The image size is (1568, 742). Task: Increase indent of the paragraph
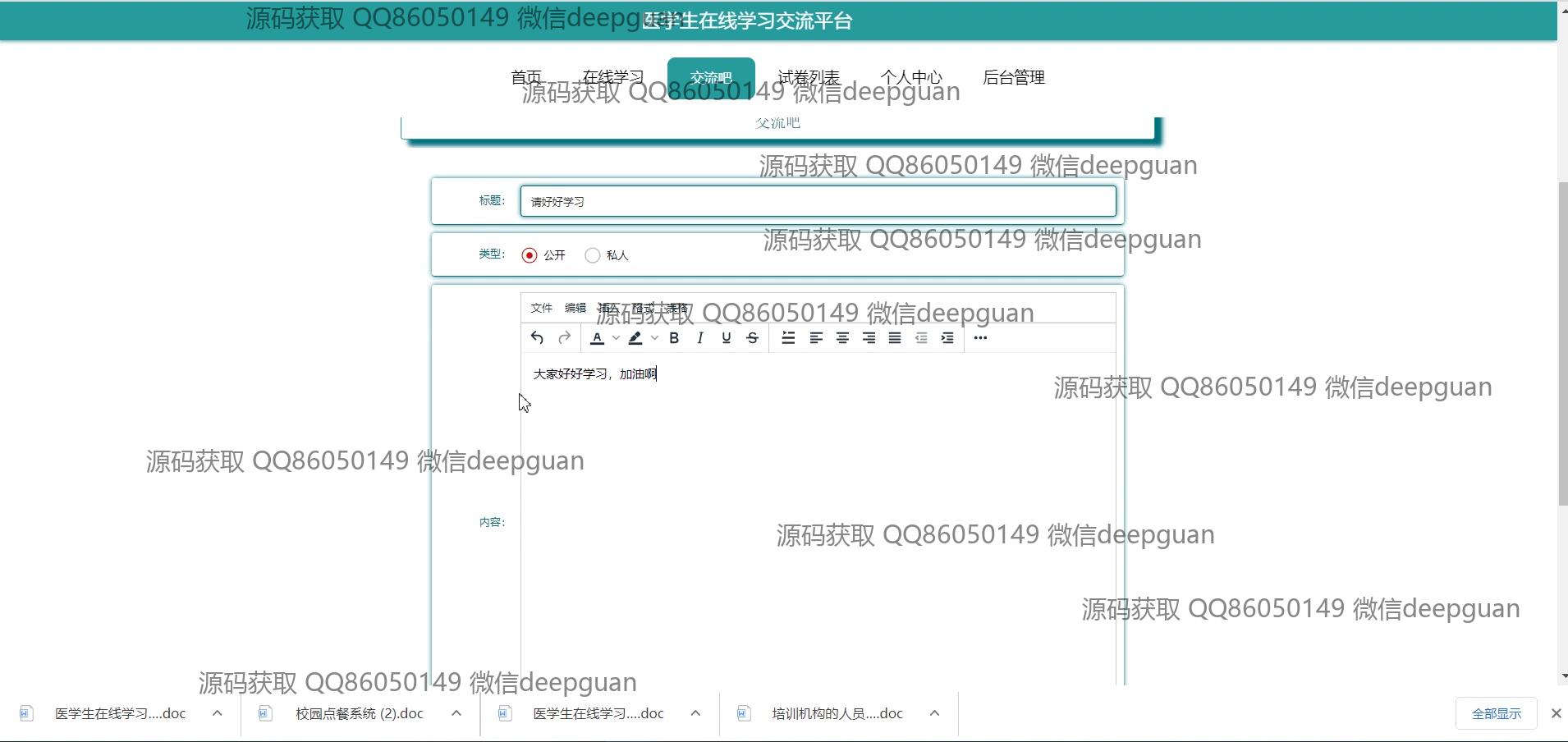click(x=947, y=338)
